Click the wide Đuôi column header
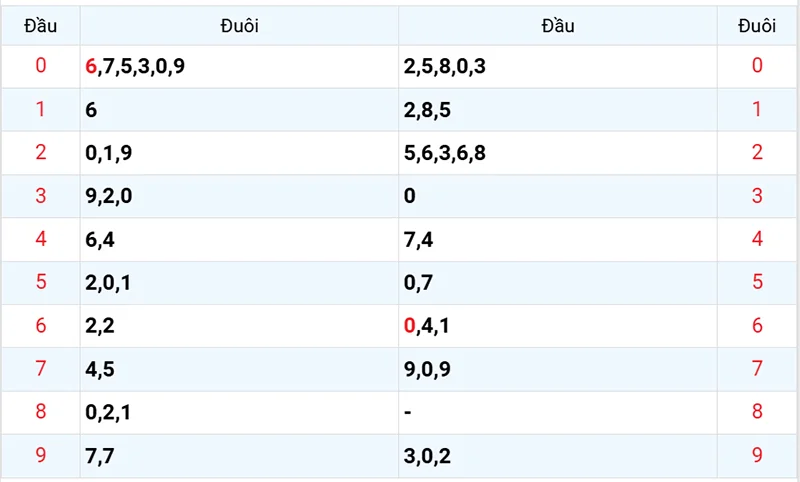The image size is (800, 482). pyautogui.click(x=239, y=27)
